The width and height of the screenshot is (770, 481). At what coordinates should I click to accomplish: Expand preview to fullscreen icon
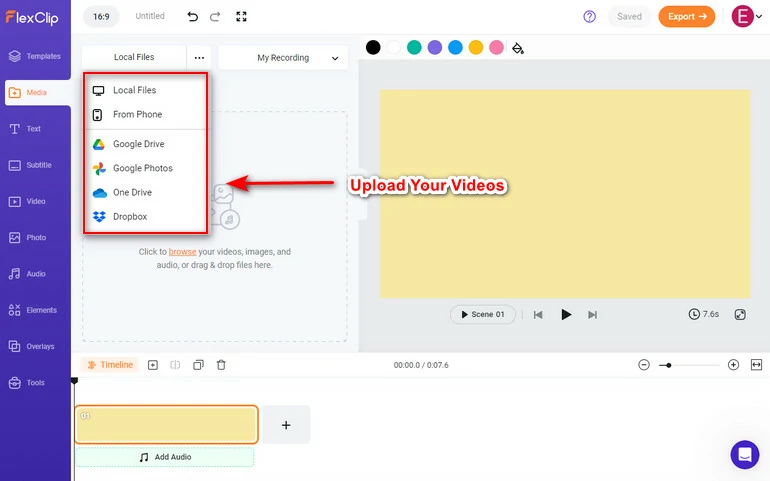pos(740,314)
